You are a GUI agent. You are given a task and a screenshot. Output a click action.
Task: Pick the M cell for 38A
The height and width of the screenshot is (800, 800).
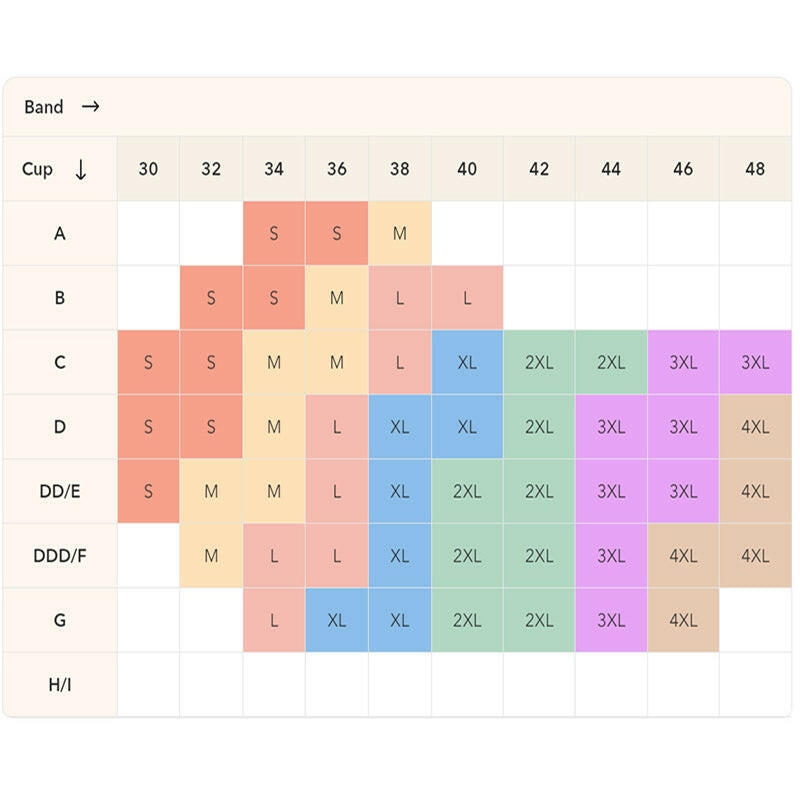click(400, 233)
